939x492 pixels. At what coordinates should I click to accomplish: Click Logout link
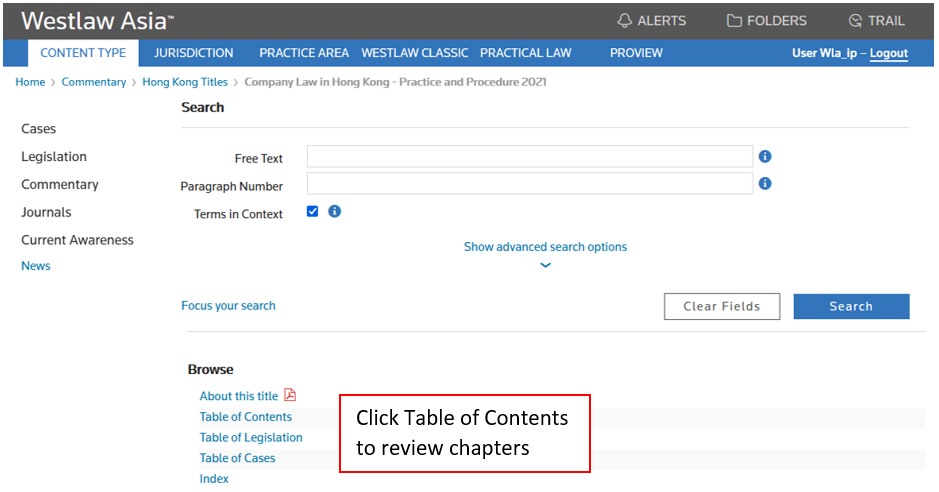(889, 53)
